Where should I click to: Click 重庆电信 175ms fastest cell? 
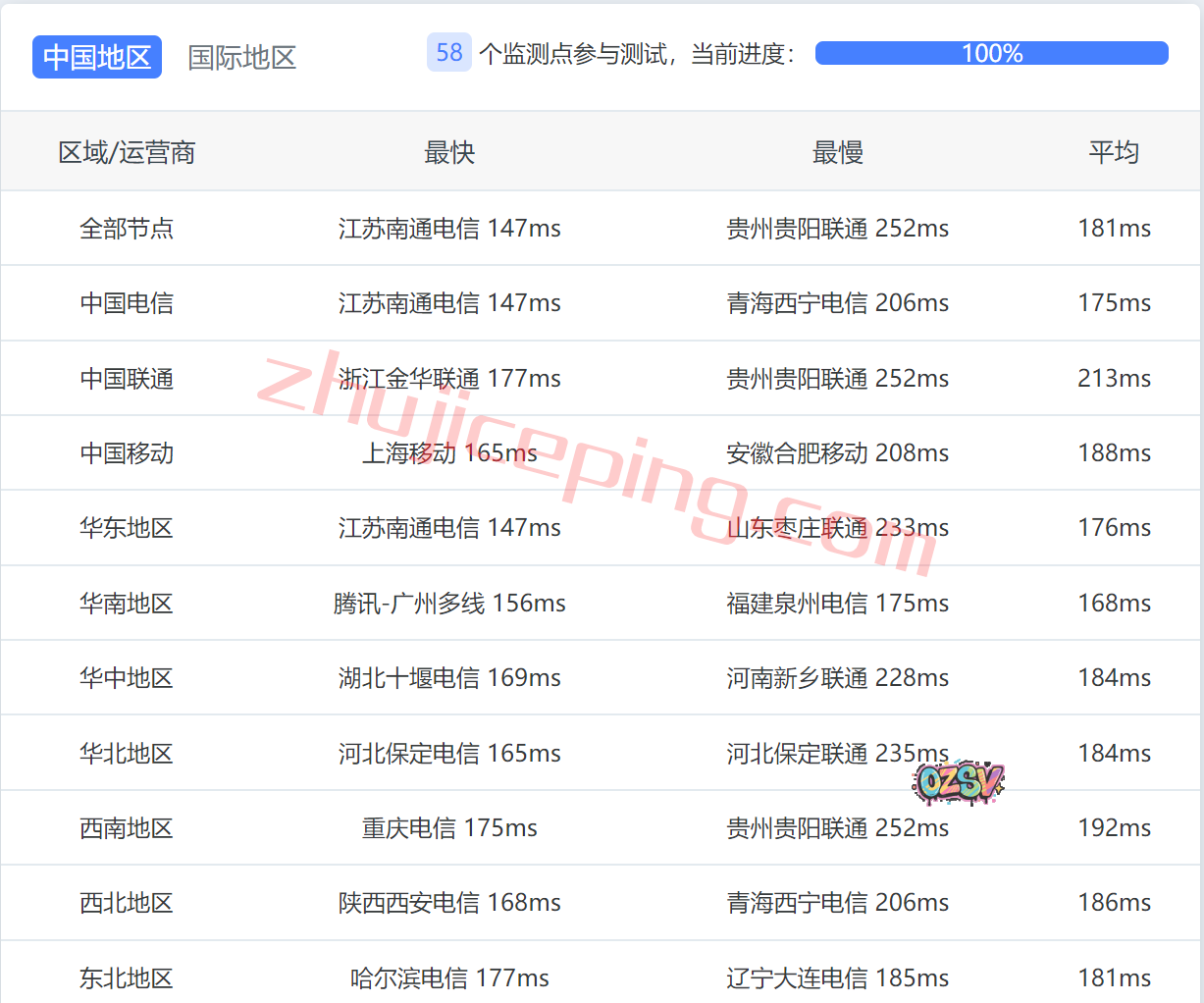coord(449,828)
